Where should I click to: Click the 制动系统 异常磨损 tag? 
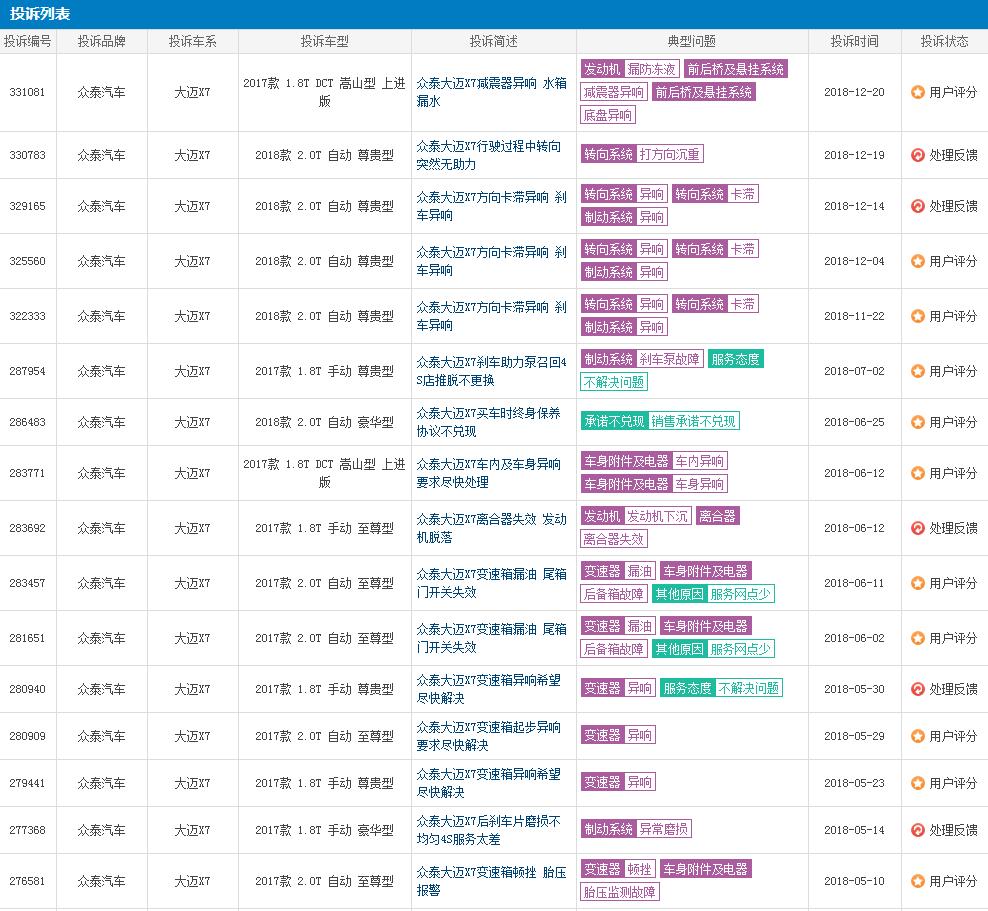636,830
